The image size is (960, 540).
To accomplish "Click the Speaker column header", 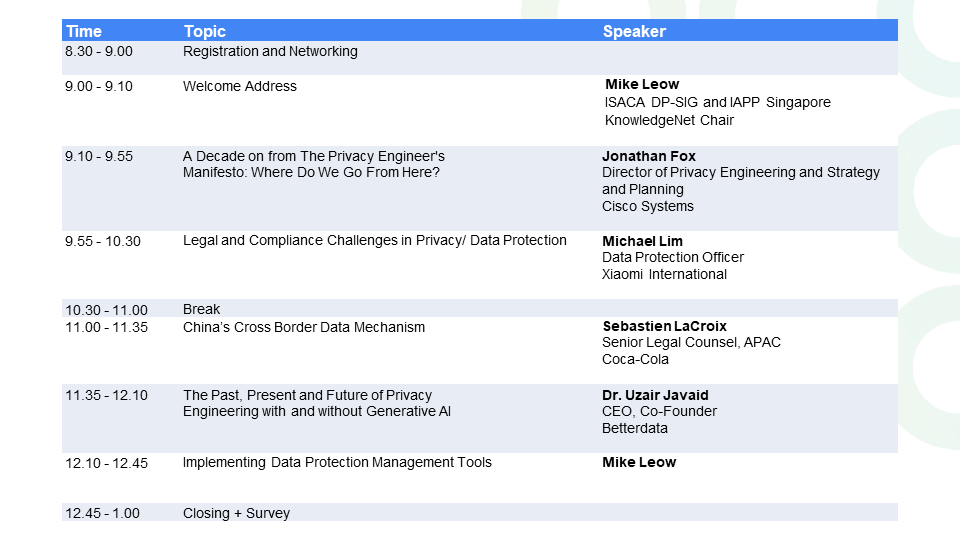I will pos(634,31).
